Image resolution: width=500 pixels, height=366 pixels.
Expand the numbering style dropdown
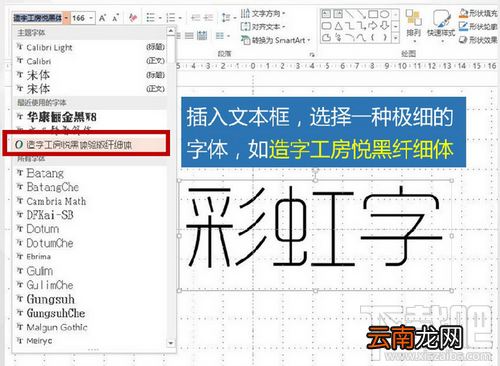[180, 18]
